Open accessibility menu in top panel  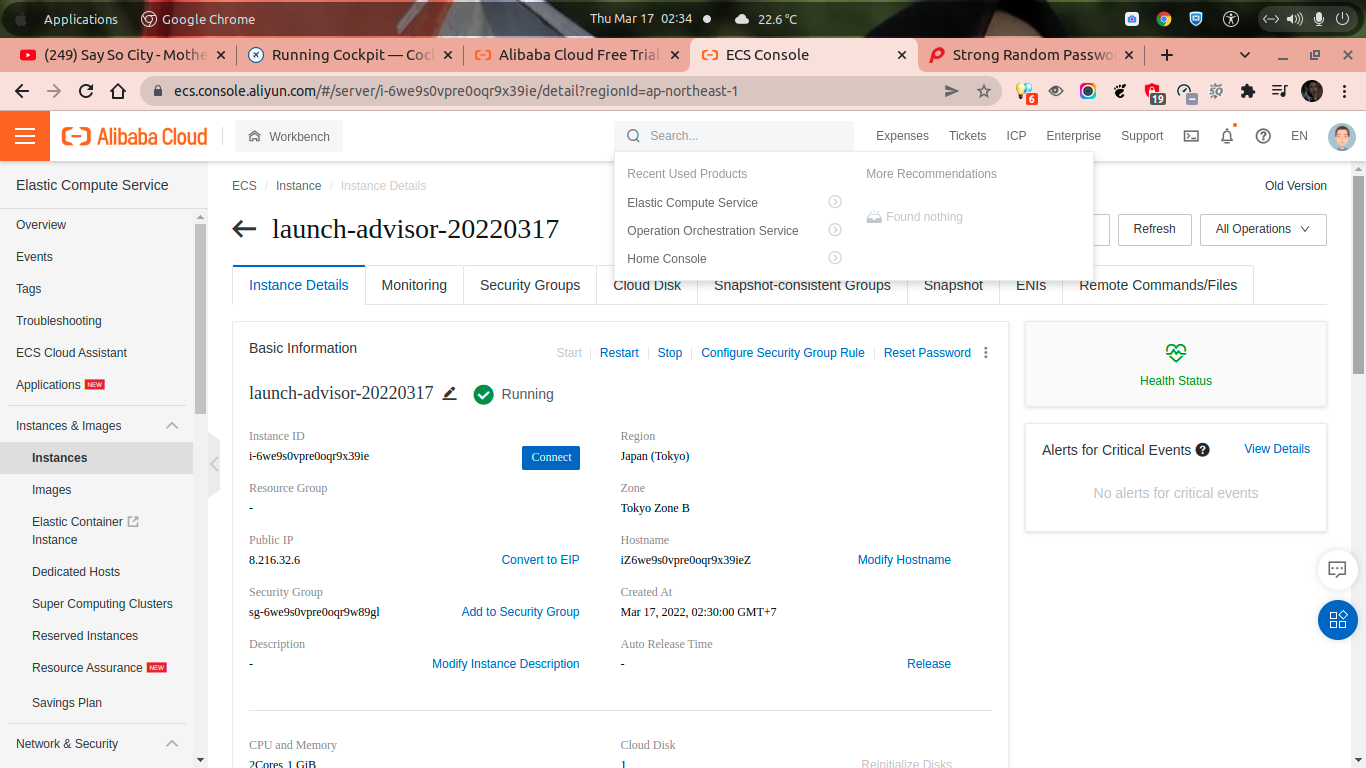[1231, 19]
